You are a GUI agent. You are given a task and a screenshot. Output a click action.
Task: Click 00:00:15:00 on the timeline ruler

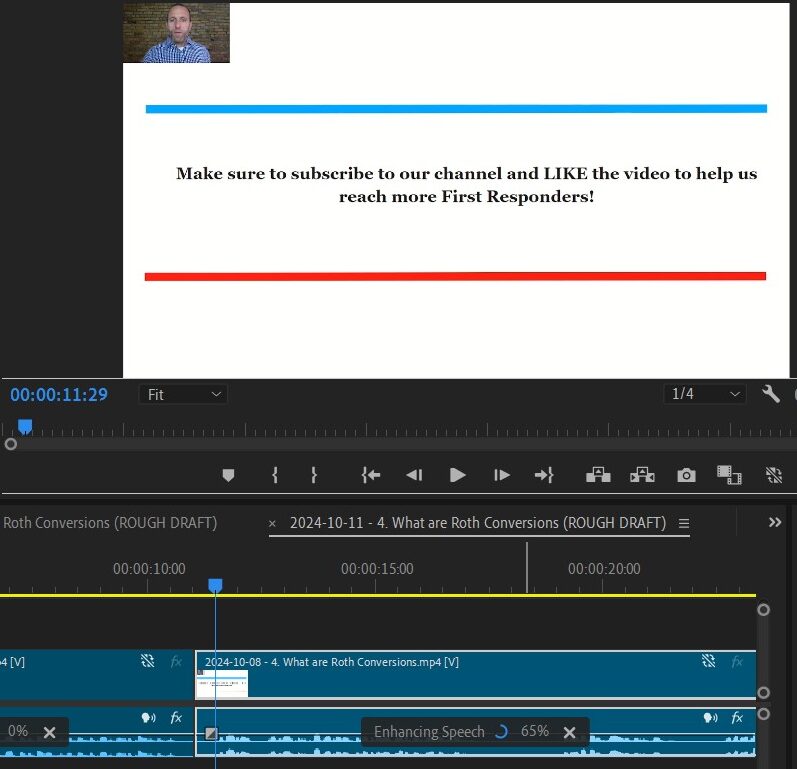[x=377, y=569]
